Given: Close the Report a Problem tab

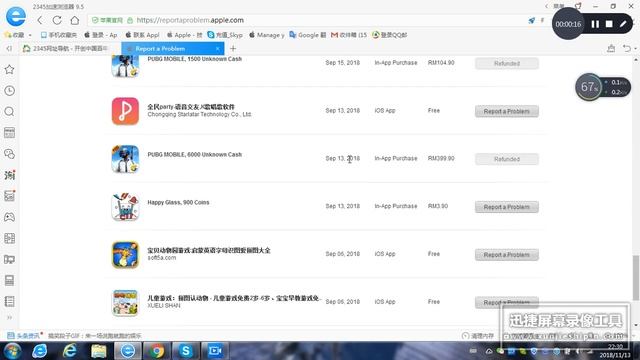Looking at the screenshot, I should (218, 49).
